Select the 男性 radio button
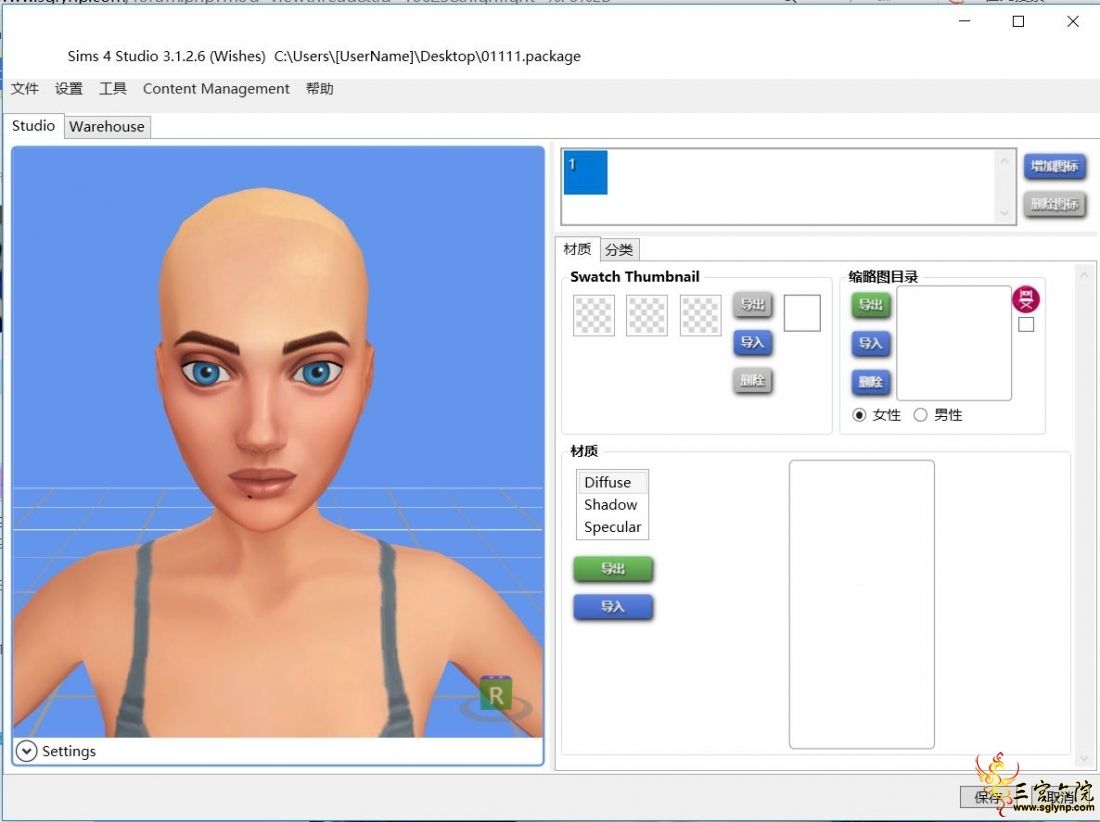The height and width of the screenshot is (822, 1100). tap(920, 415)
